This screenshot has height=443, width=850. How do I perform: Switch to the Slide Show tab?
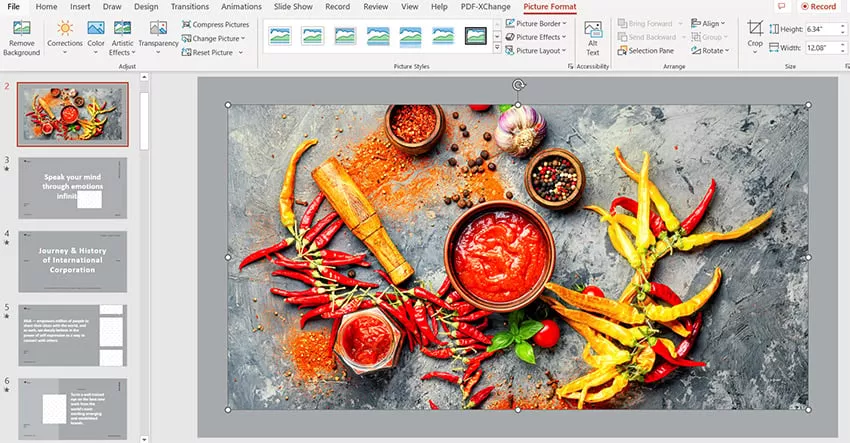[x=293, y=7]
